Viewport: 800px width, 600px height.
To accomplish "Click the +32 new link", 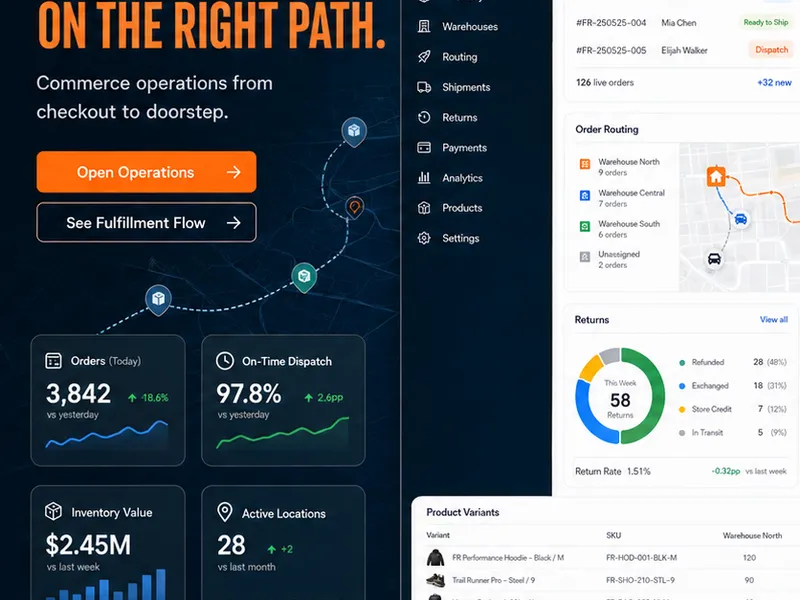I will (x=774, y=82).
